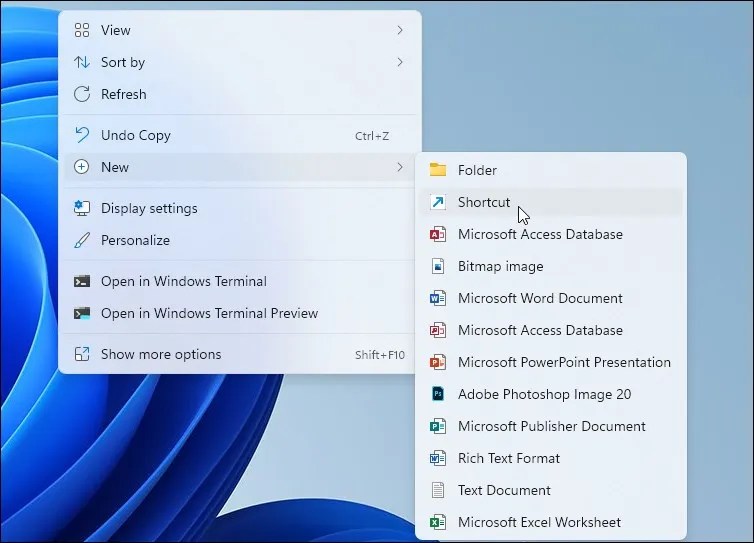
Task: Create a new Folder
Action: click(x=551, y=170)
